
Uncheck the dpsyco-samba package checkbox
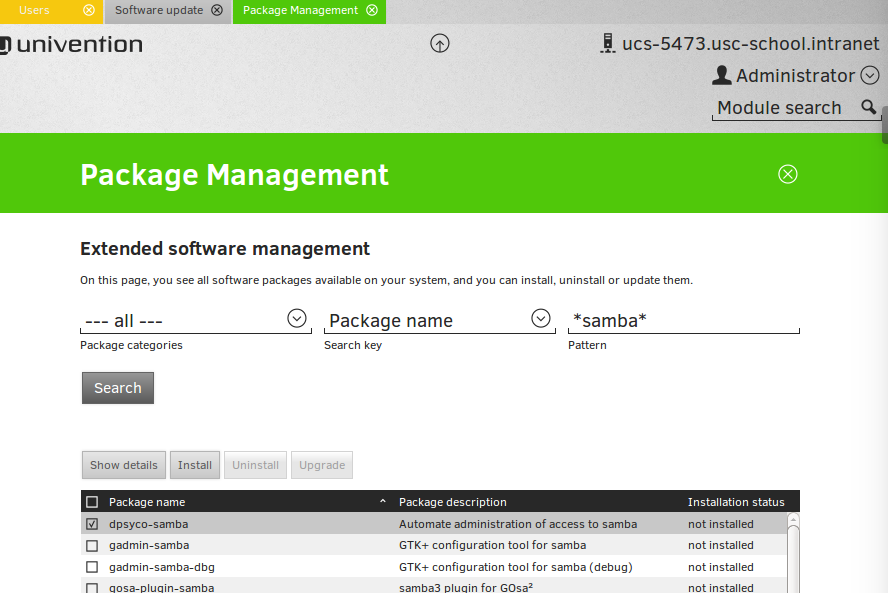tap(92, 524)
